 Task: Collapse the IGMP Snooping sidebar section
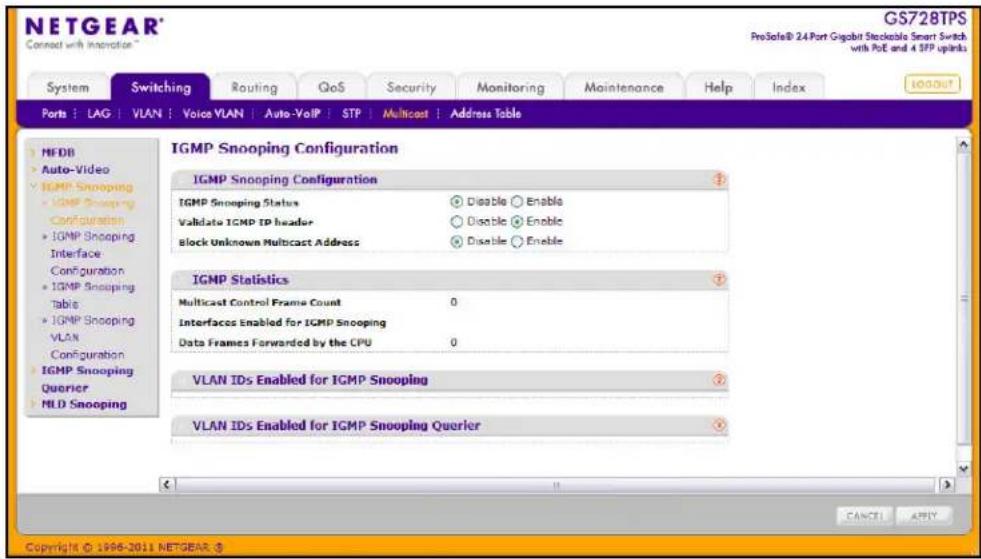click(x=86, y=187)
